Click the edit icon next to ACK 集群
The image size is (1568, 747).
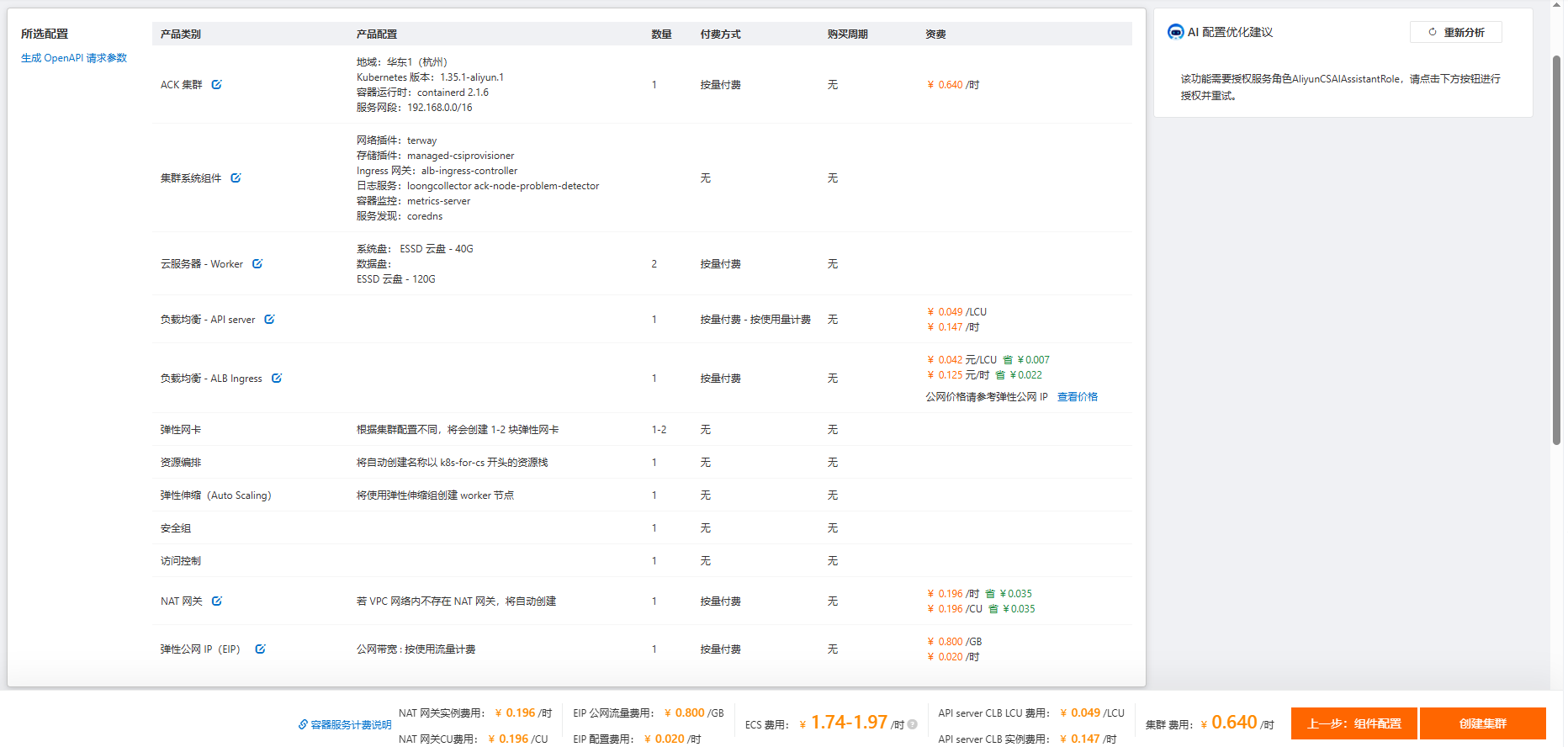pos(216,85)
